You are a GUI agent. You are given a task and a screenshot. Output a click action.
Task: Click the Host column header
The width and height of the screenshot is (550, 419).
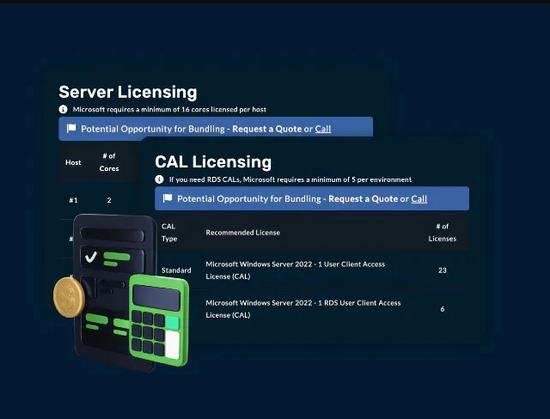point(73,162)
